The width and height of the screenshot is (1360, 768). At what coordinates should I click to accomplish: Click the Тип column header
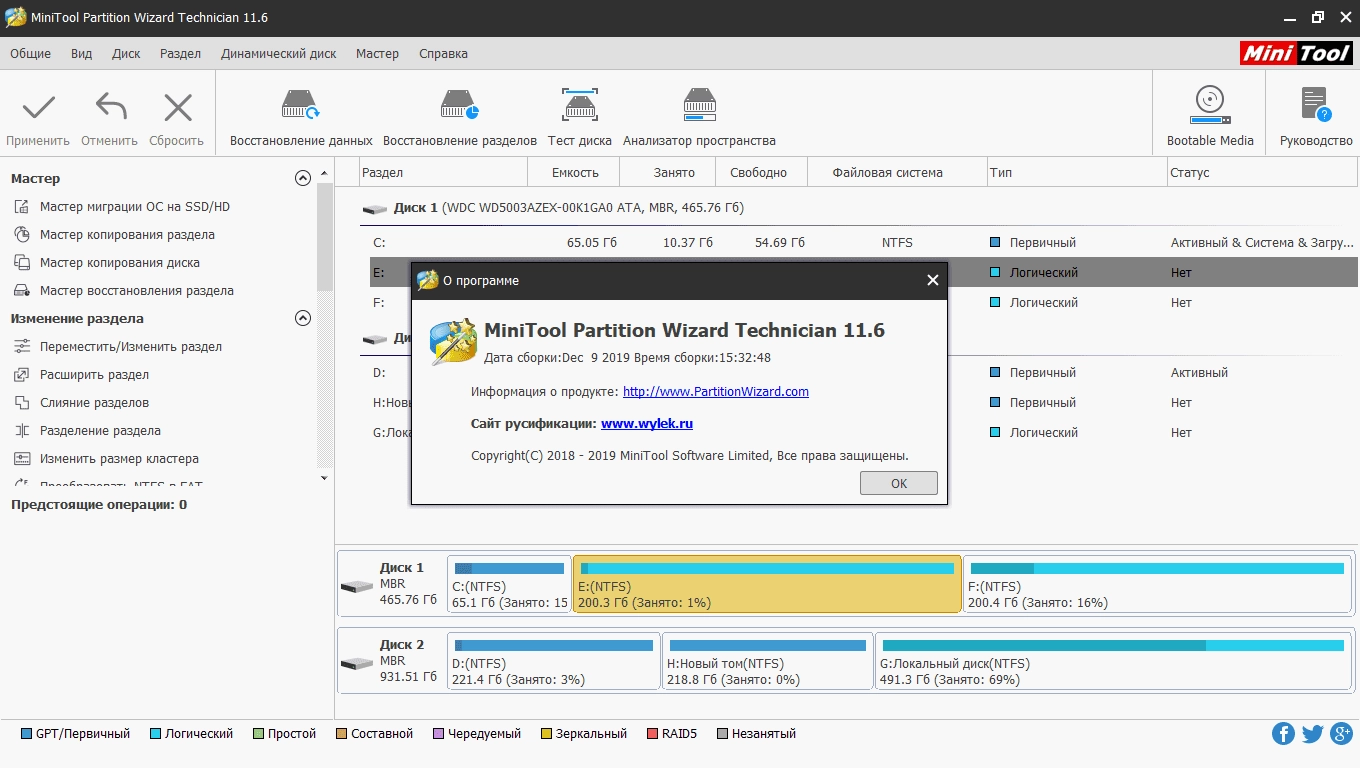tap(1076, 172)
